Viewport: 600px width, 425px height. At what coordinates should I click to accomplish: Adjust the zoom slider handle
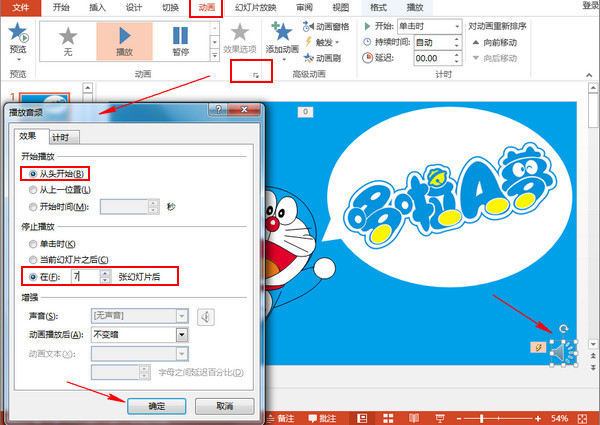(x=481, y=419)
